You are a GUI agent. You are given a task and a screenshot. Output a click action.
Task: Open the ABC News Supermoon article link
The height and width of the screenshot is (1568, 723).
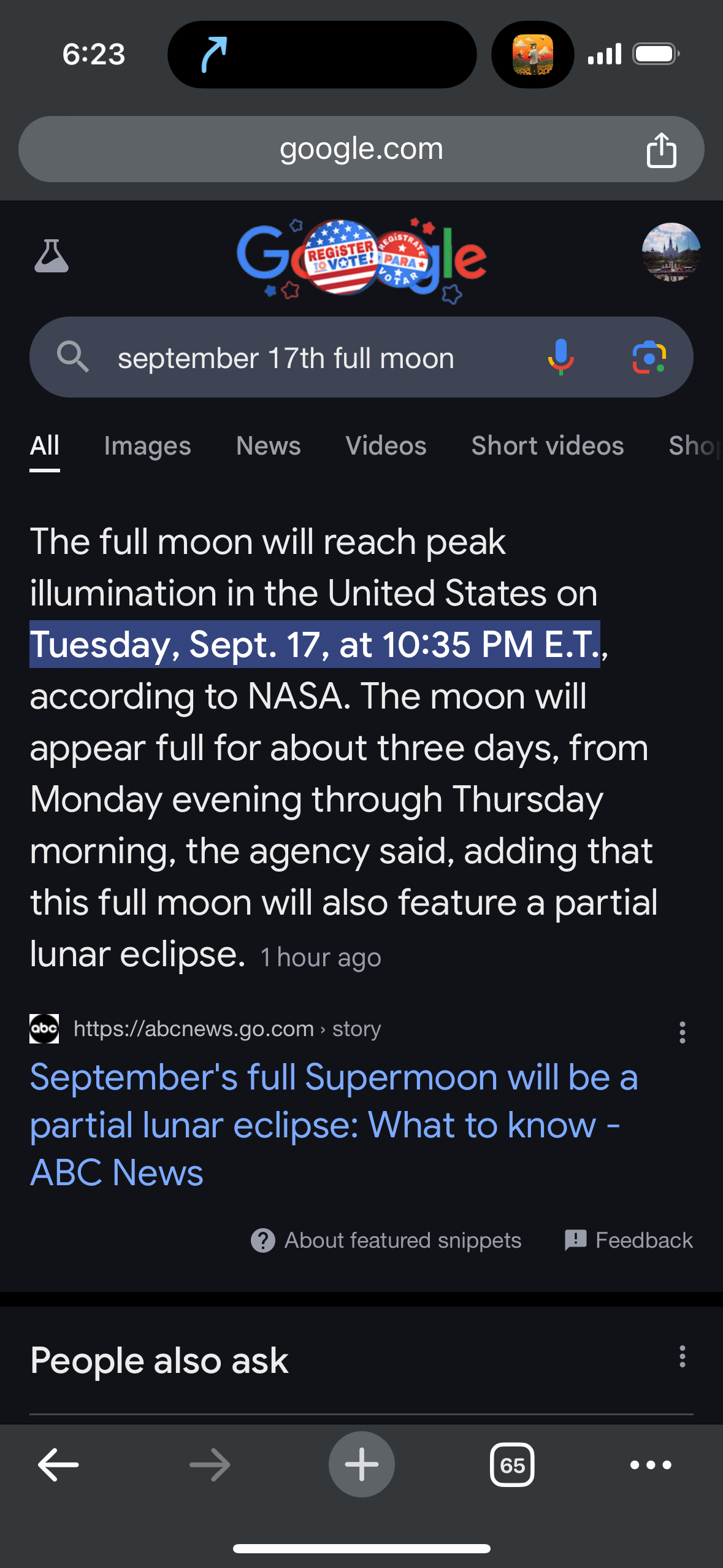pos(334,1124)
